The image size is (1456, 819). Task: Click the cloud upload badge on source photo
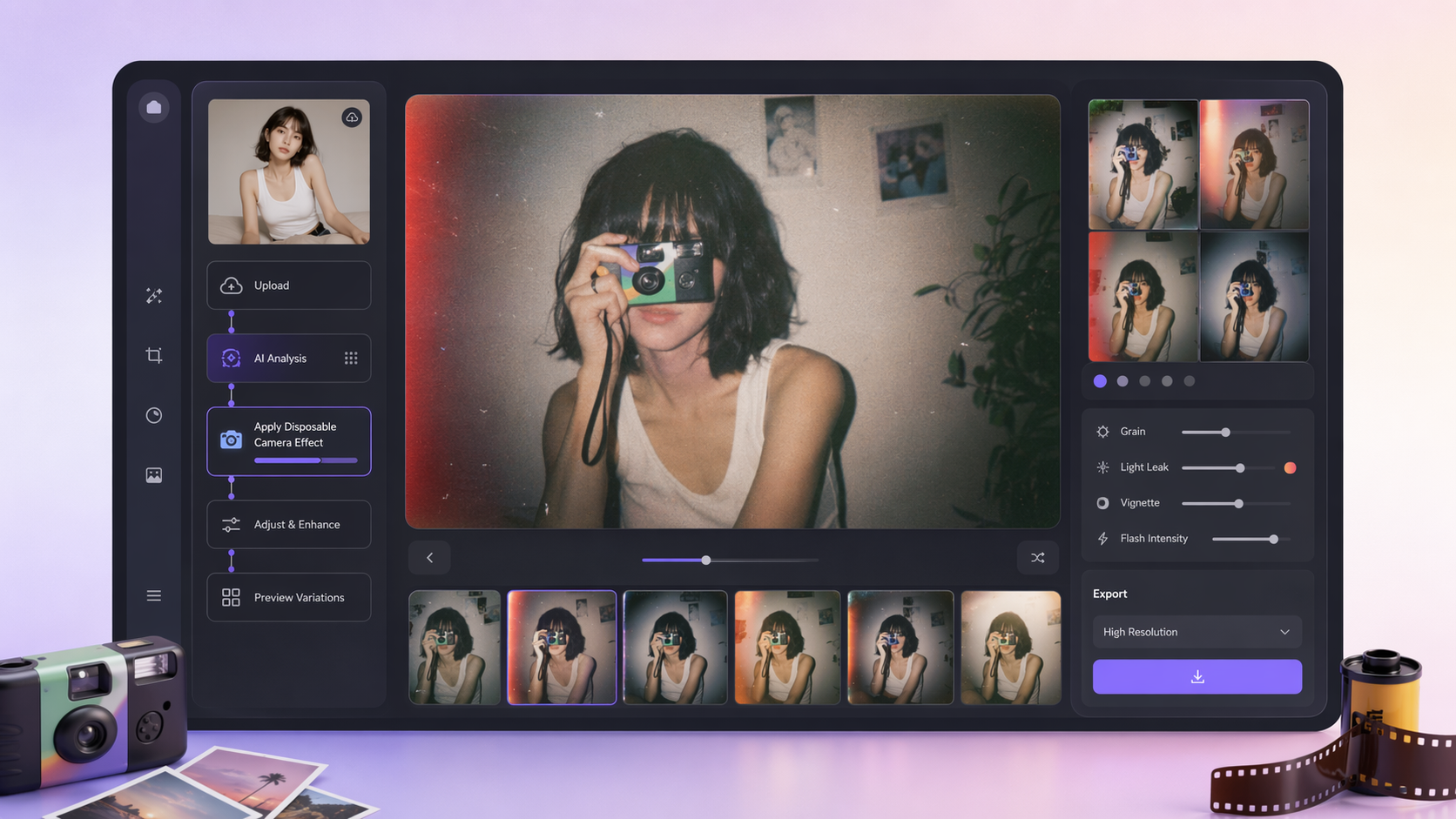(x=352, y=117)
